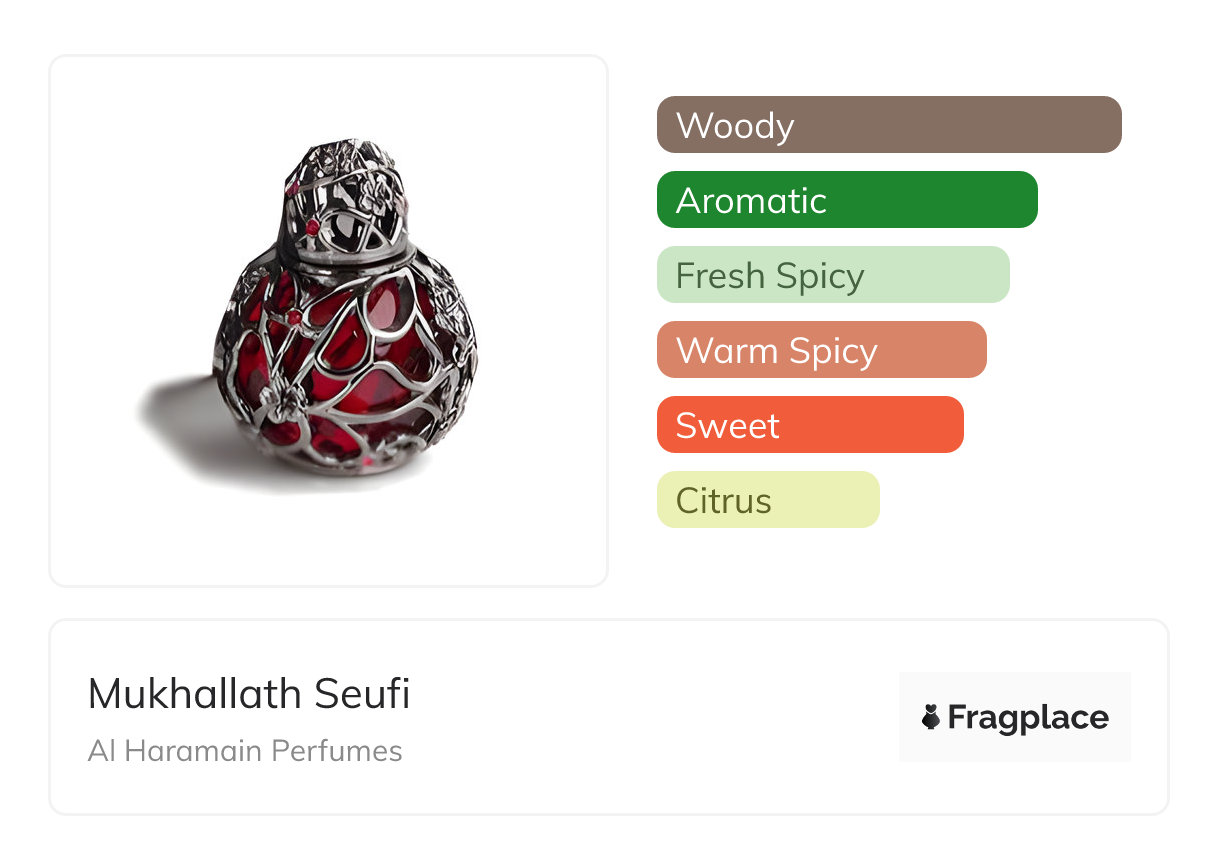
Task: Click the Fragplace perfume bottle logo icon
Action: [931, 717]
